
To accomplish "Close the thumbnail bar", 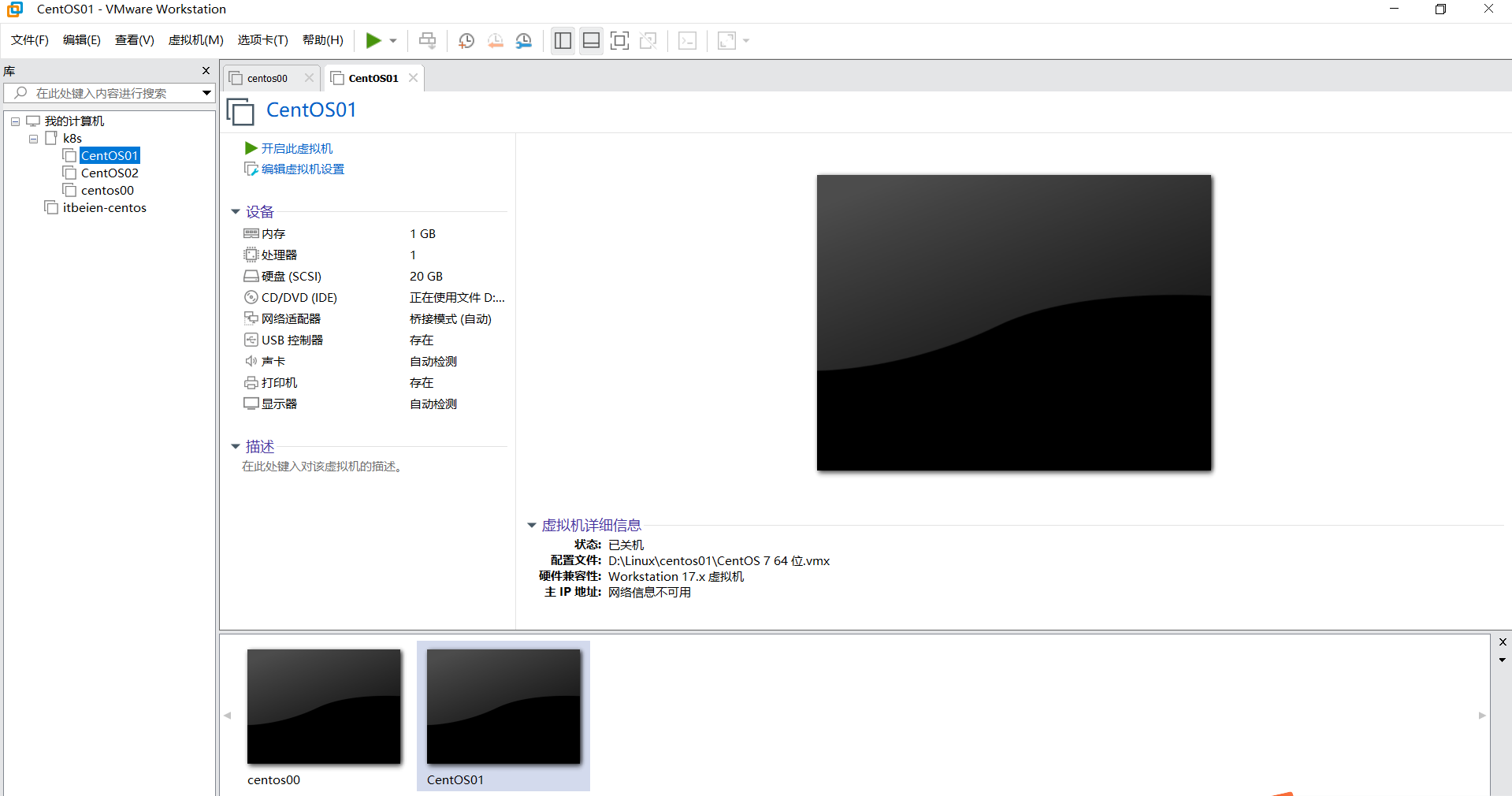I will click(x=1503, y=642).
